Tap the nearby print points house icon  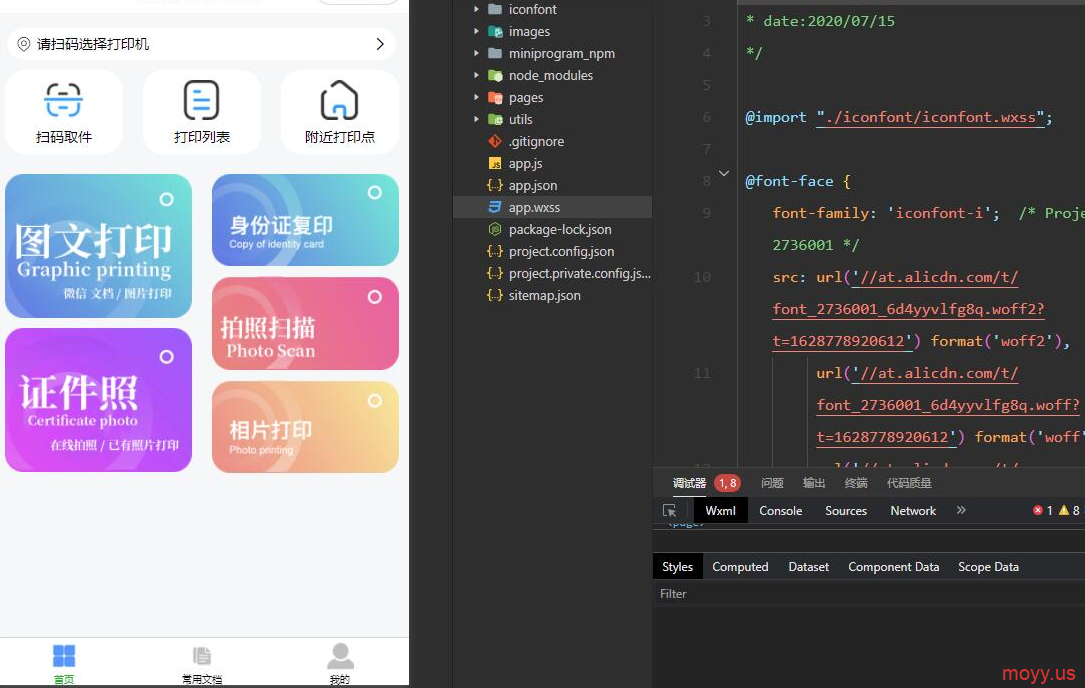click(x=339, y=101)
